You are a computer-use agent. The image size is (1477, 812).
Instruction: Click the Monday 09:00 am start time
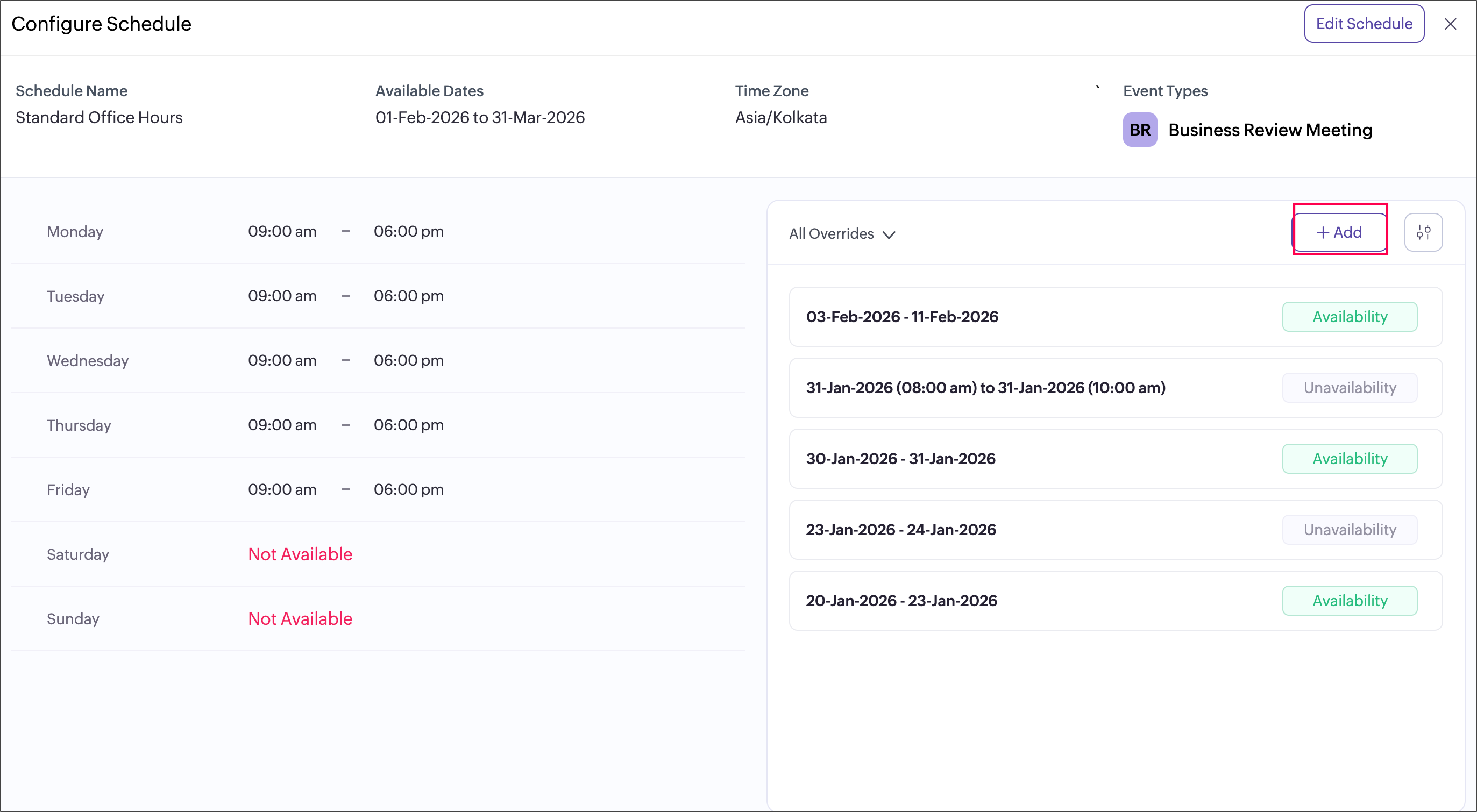282,232
